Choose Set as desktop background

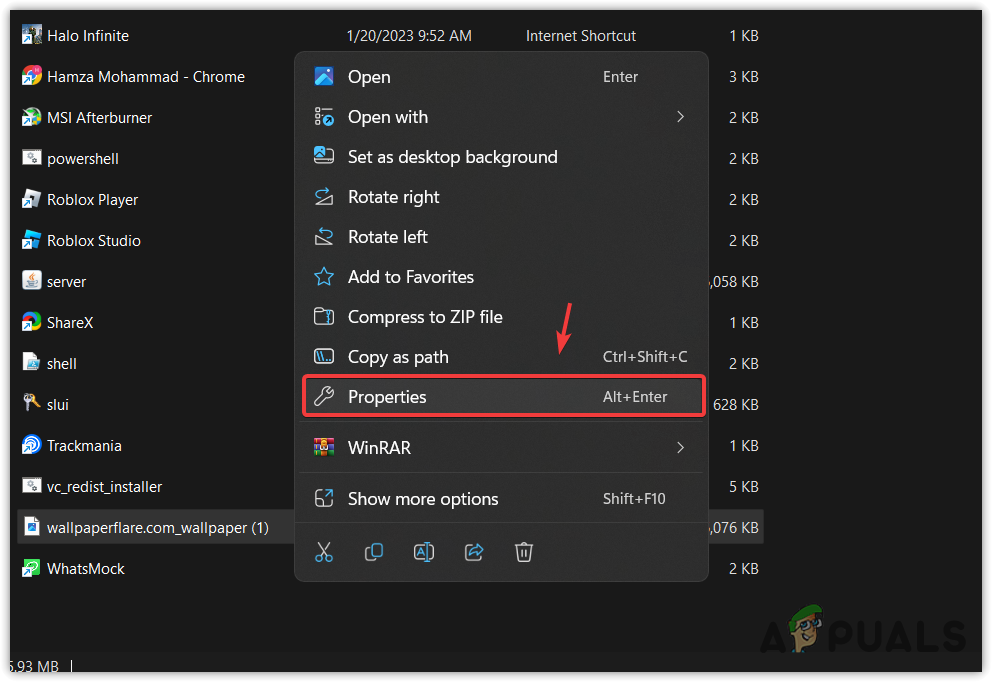502,157
